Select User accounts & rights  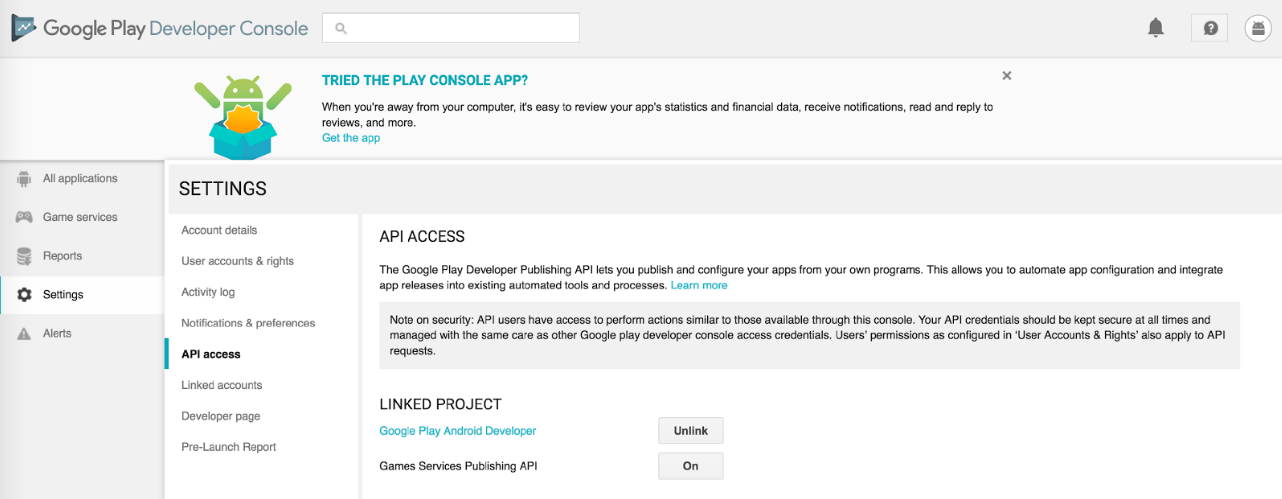[x=237, y=261]
